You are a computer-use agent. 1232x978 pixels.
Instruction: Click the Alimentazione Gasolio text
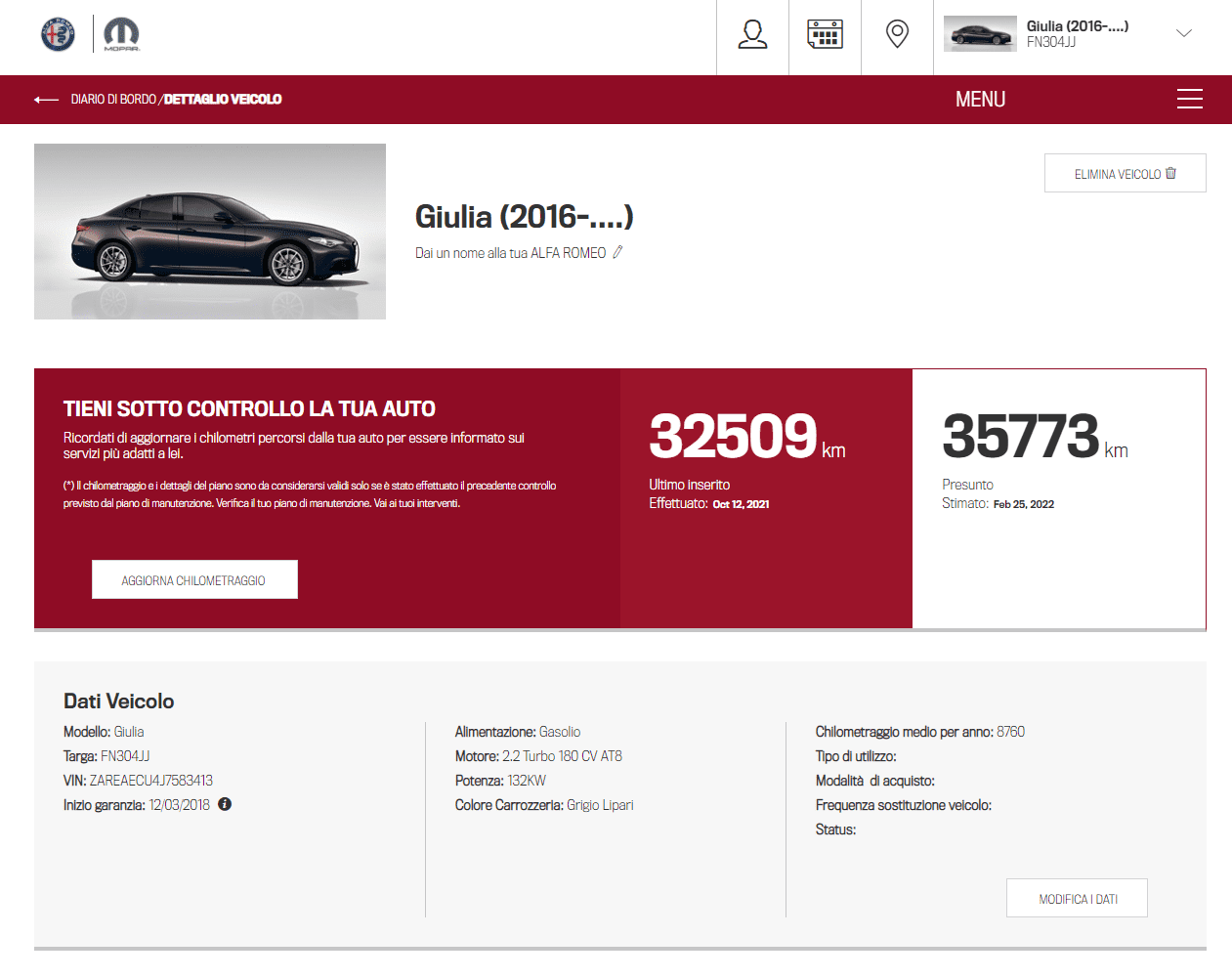[518, 732]
